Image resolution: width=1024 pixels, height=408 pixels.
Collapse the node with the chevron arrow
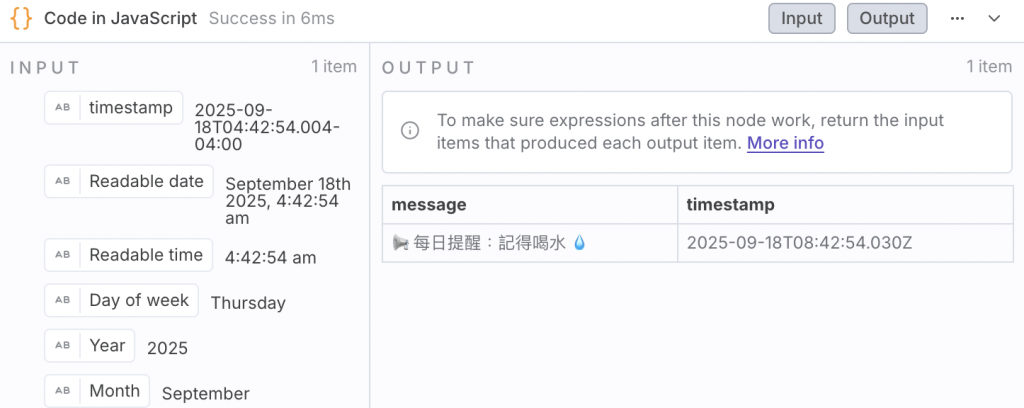tap(994, 19)
